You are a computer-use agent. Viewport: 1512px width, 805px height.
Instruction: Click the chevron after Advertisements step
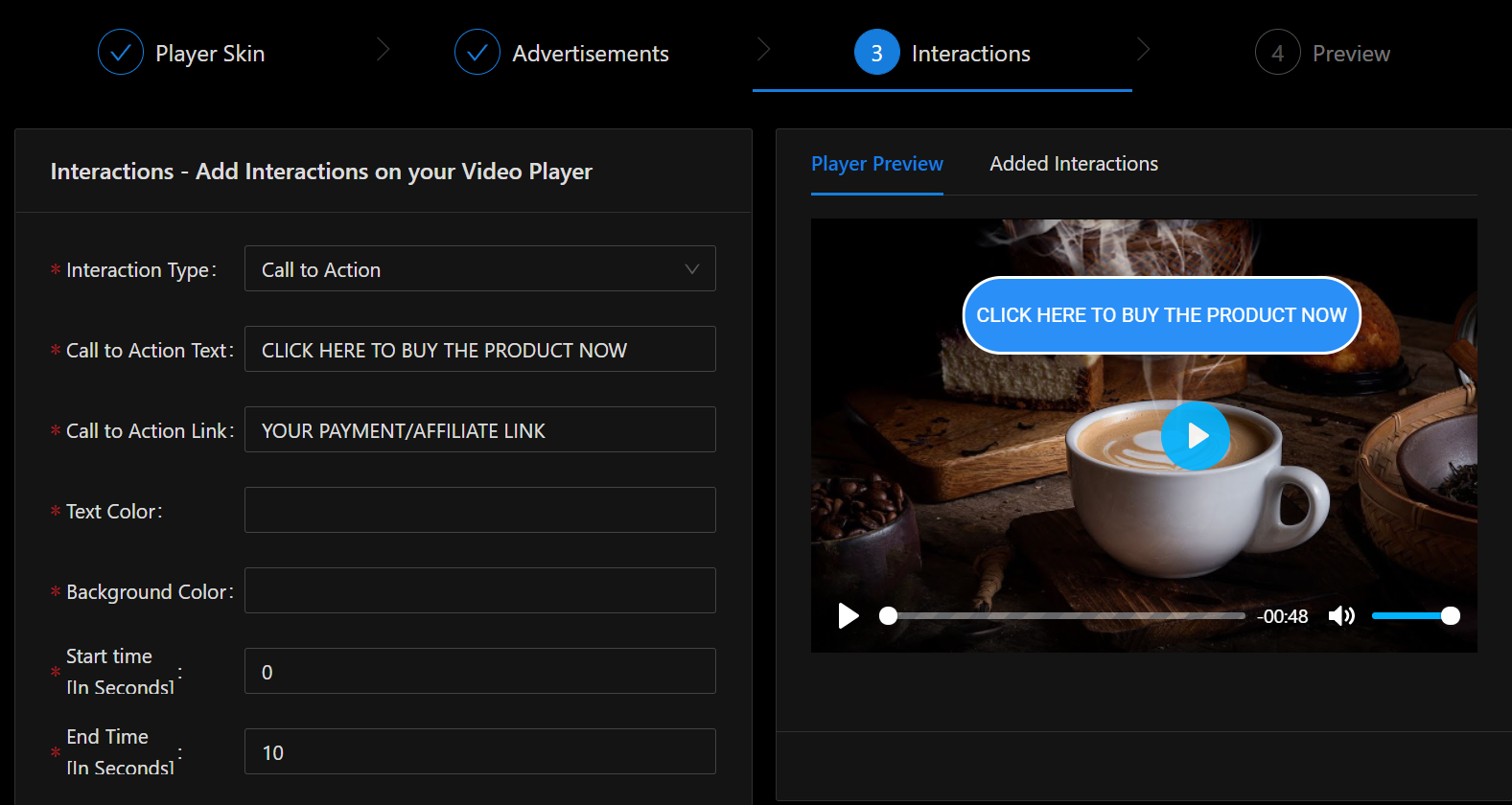(764, 49)
